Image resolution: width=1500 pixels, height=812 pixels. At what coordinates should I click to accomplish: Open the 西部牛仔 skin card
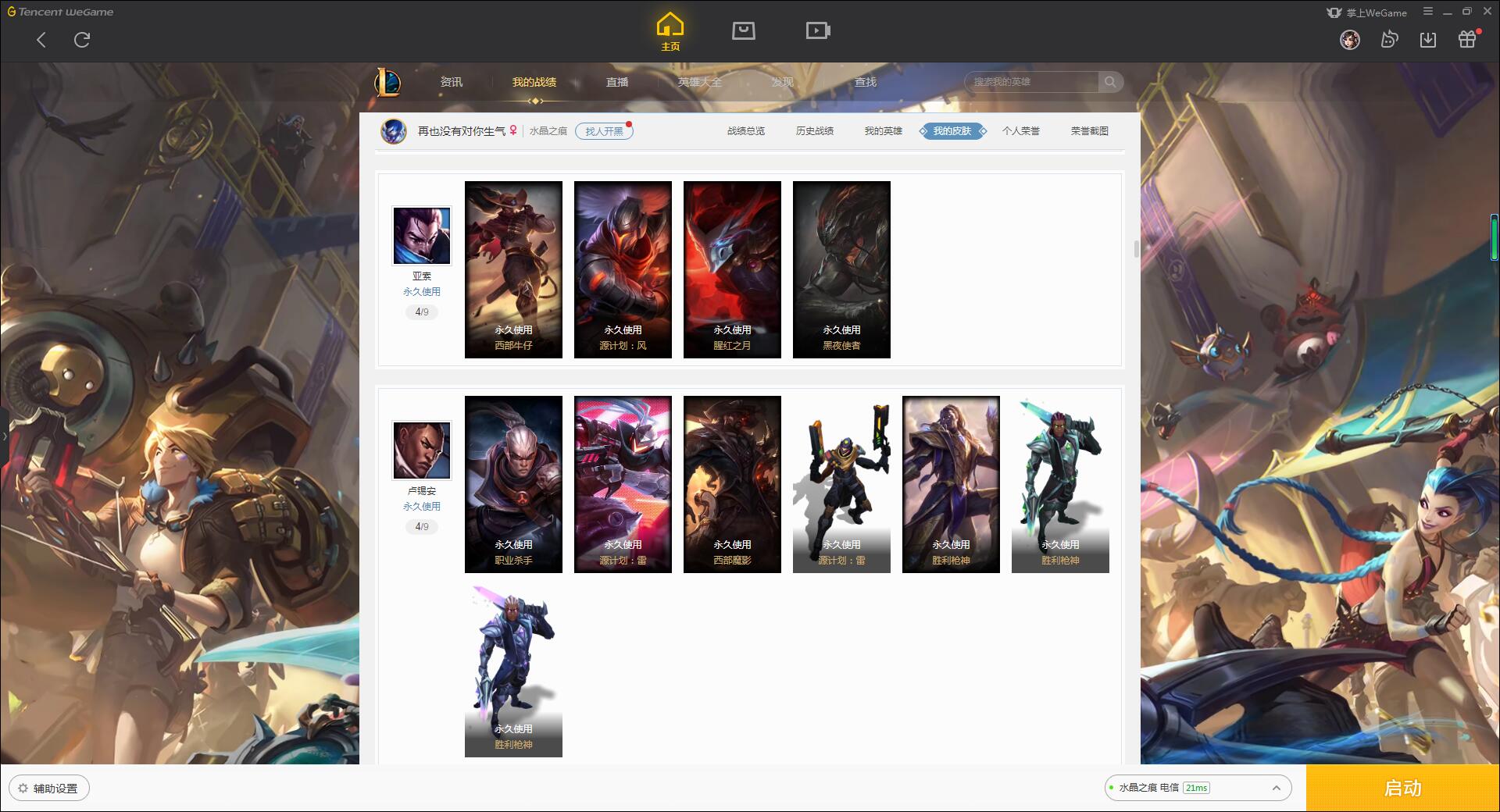513,269
